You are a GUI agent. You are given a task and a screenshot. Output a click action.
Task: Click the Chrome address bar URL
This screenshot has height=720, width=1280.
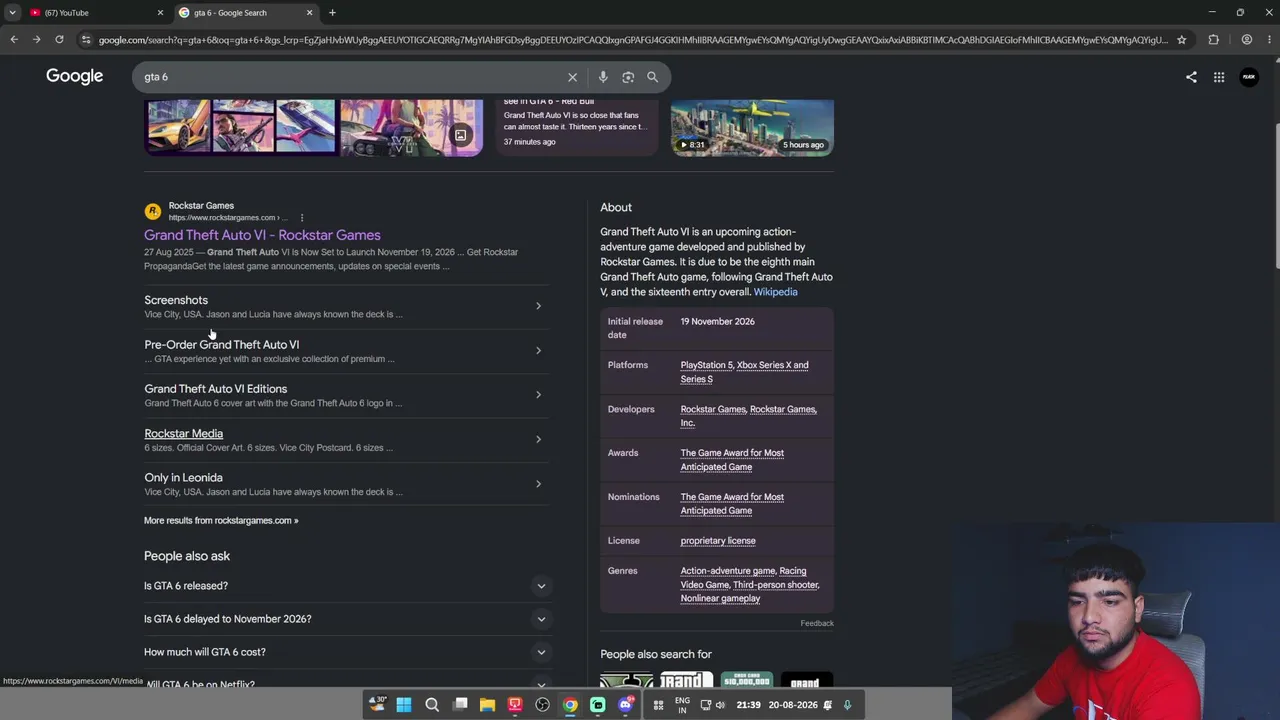point(632,40)
